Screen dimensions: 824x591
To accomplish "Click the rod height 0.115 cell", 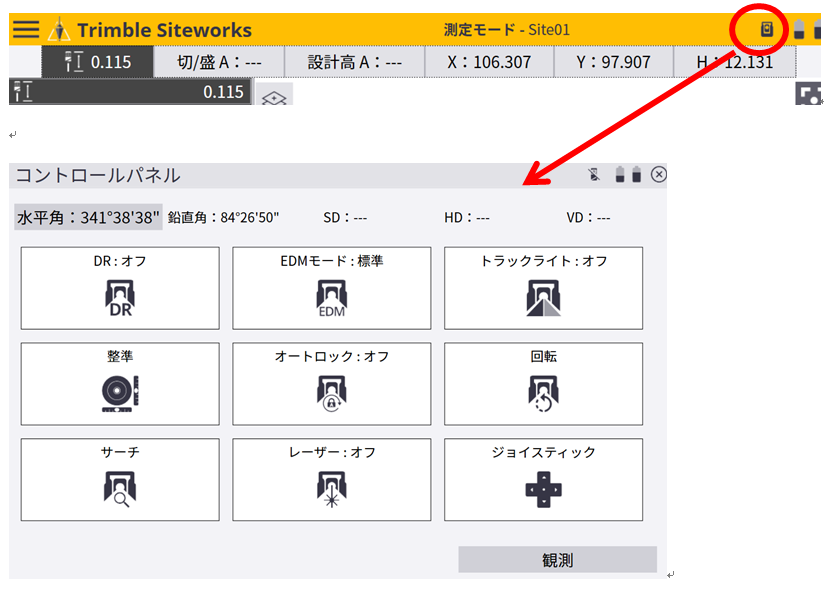I will 98,62.
